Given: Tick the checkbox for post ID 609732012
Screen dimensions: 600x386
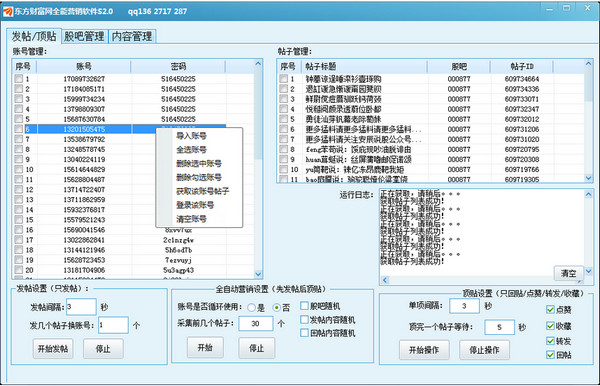Looking at the screenshot, I should pos(284,119).
